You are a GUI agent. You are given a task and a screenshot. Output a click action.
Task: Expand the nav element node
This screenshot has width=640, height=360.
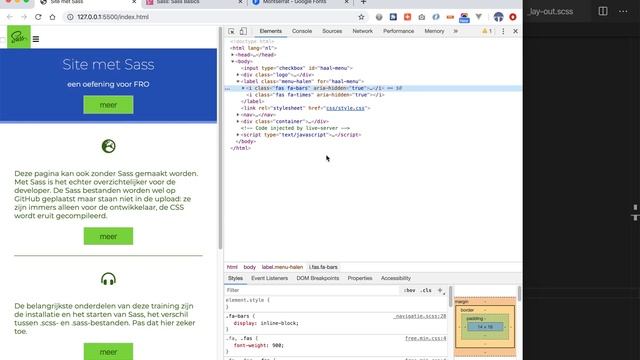(x=238, y=115)
